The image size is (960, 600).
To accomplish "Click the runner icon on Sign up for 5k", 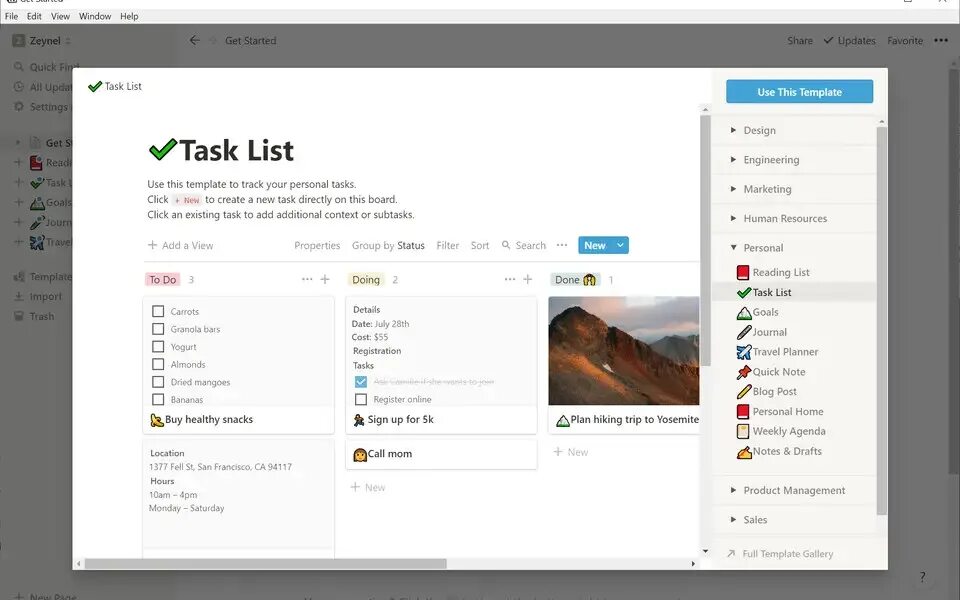I will pyautogui.click(x=359, y=420).
